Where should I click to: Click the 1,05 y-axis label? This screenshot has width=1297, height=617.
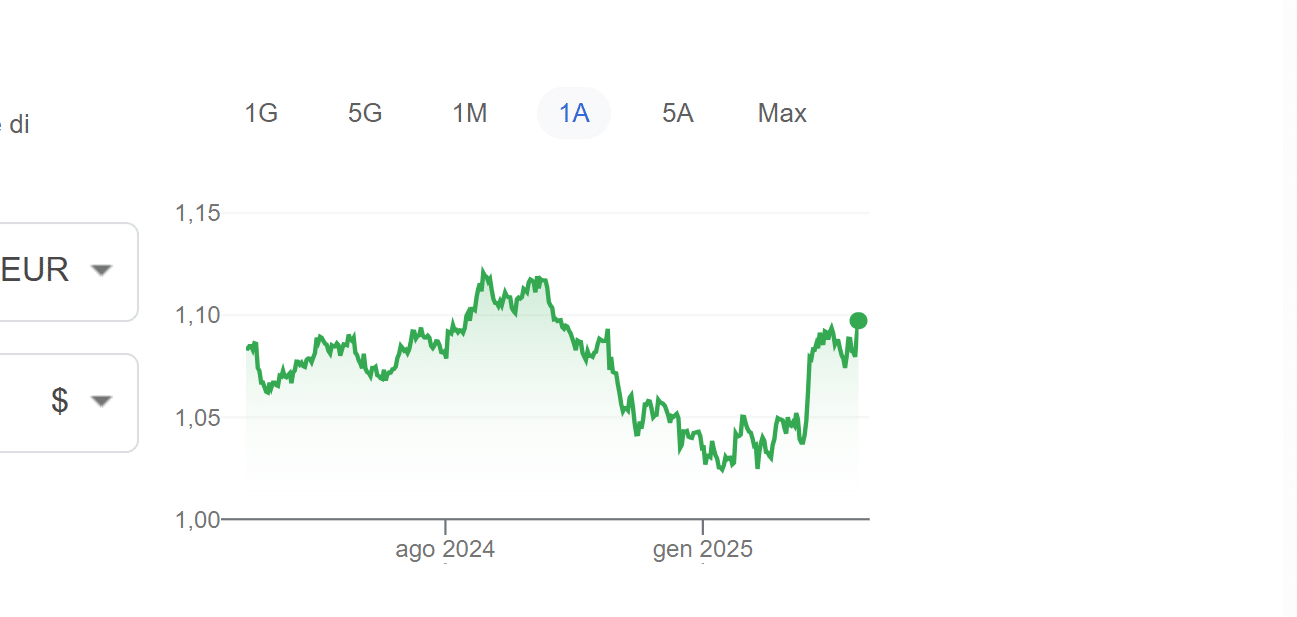tap(197, 417)
